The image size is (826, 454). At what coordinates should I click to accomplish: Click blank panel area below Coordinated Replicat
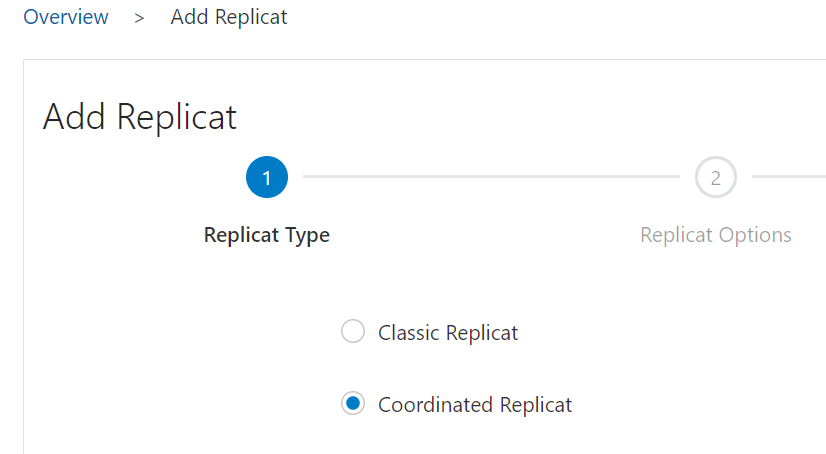click(450, 438)
